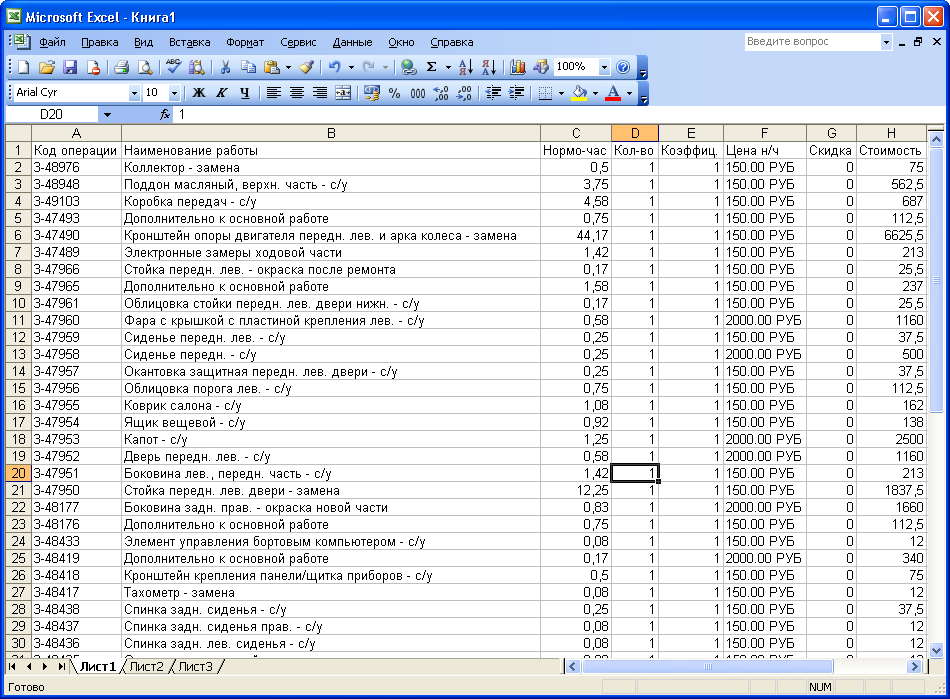Image resolution: width=950 pixels, height=699 pixels.
Task: Select row 11 header
Action: click(x=17, y=320)
